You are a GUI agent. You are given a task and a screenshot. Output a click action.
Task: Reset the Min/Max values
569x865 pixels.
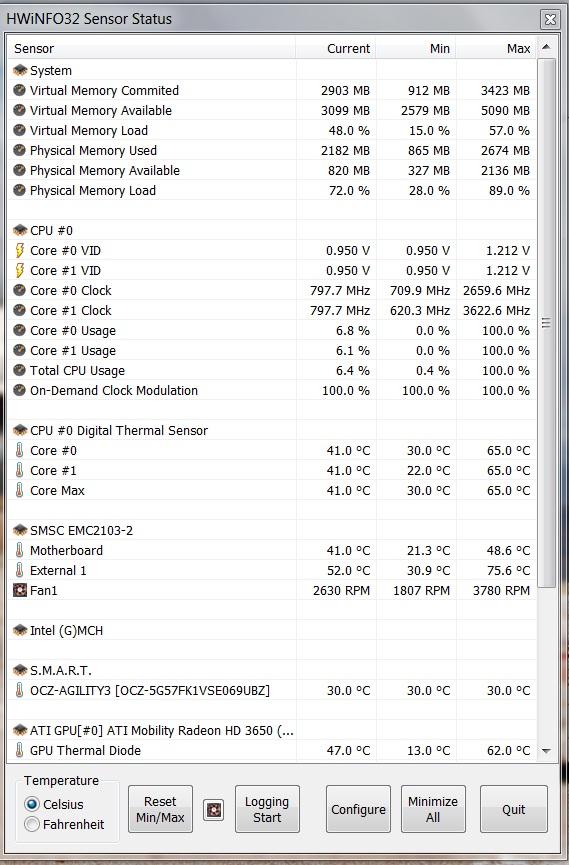[160, 809]
